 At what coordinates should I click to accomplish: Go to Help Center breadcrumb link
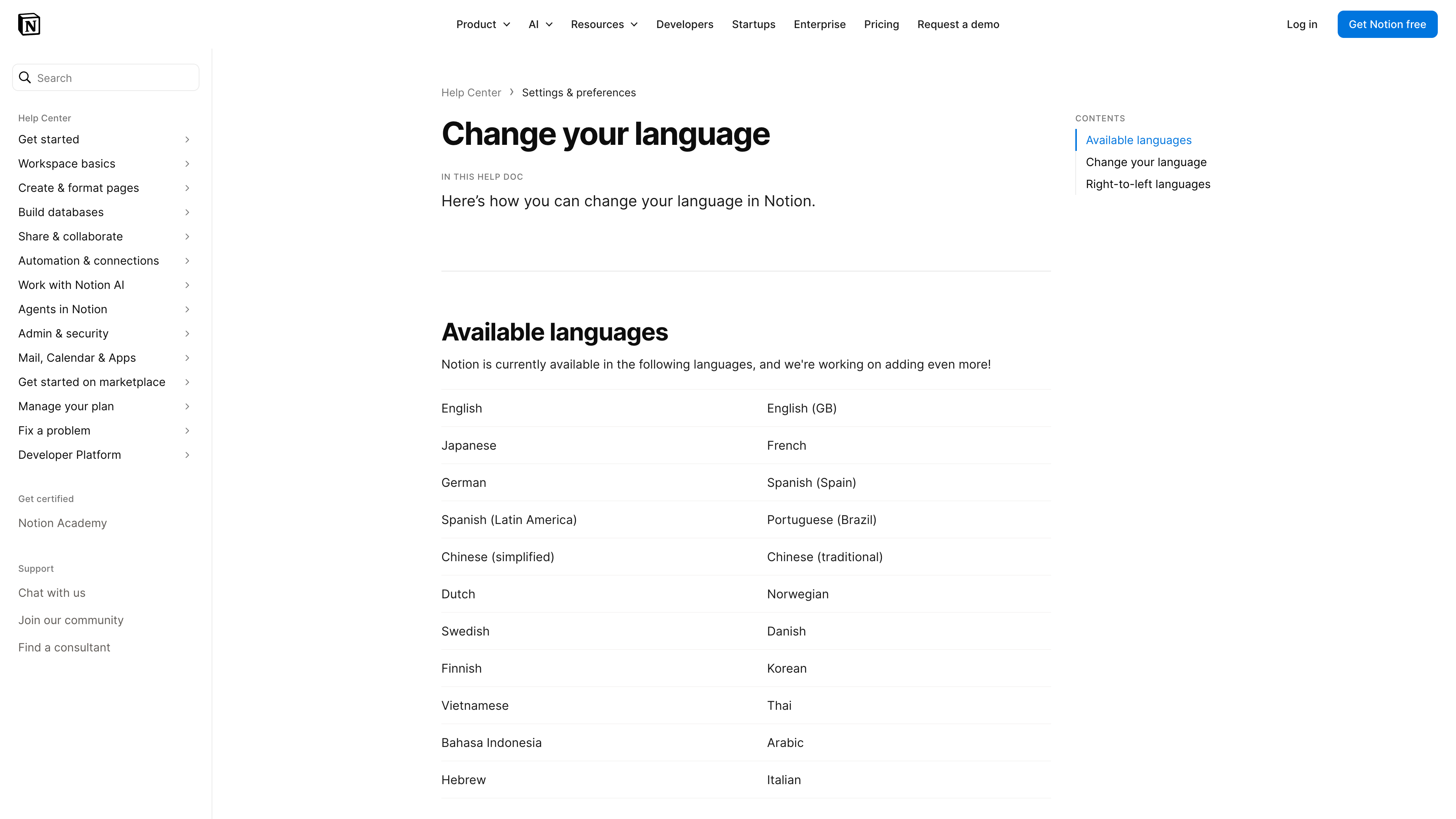(471, 93)
